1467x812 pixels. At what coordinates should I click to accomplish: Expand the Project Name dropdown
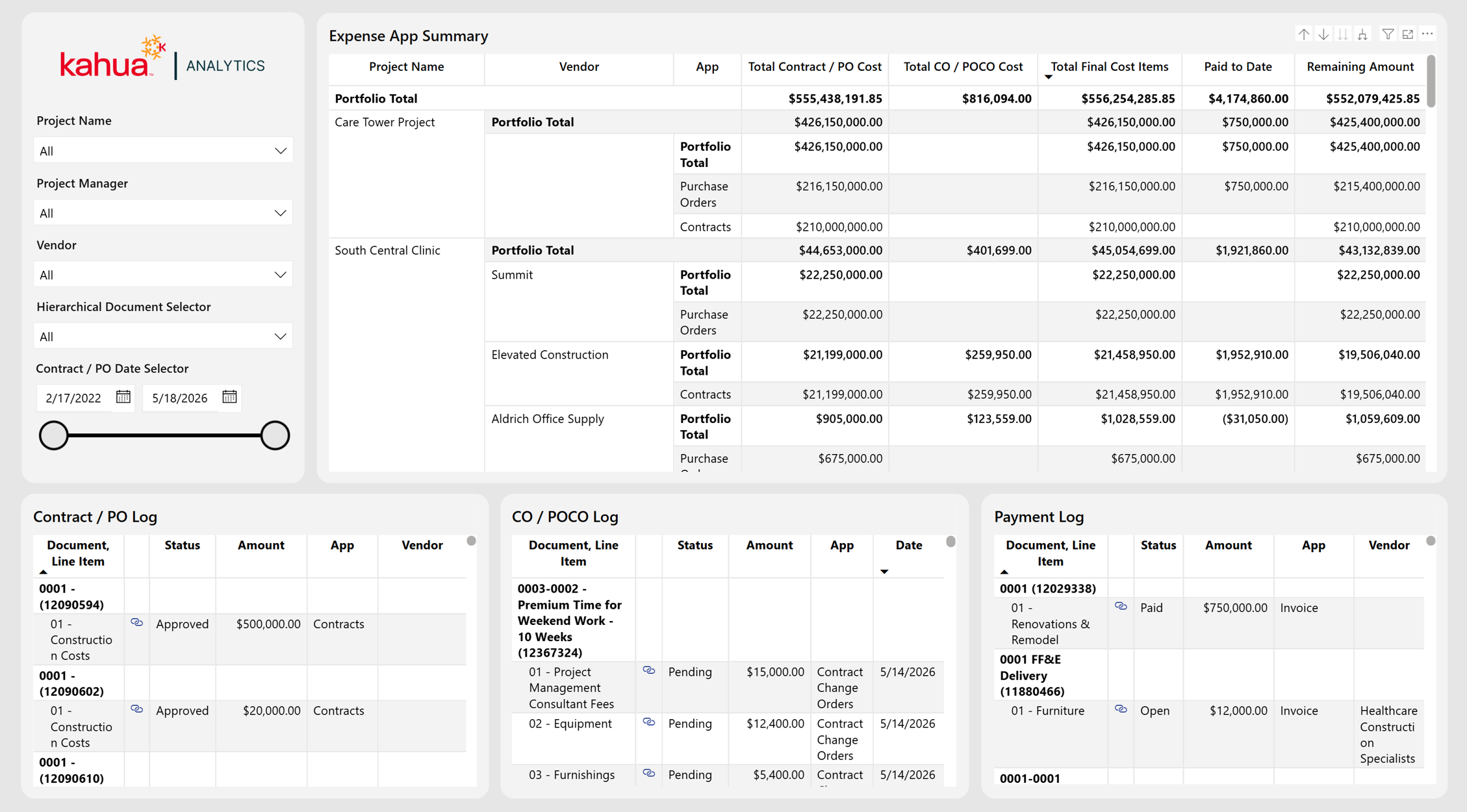pyautogui.click(x=163, y=151)
